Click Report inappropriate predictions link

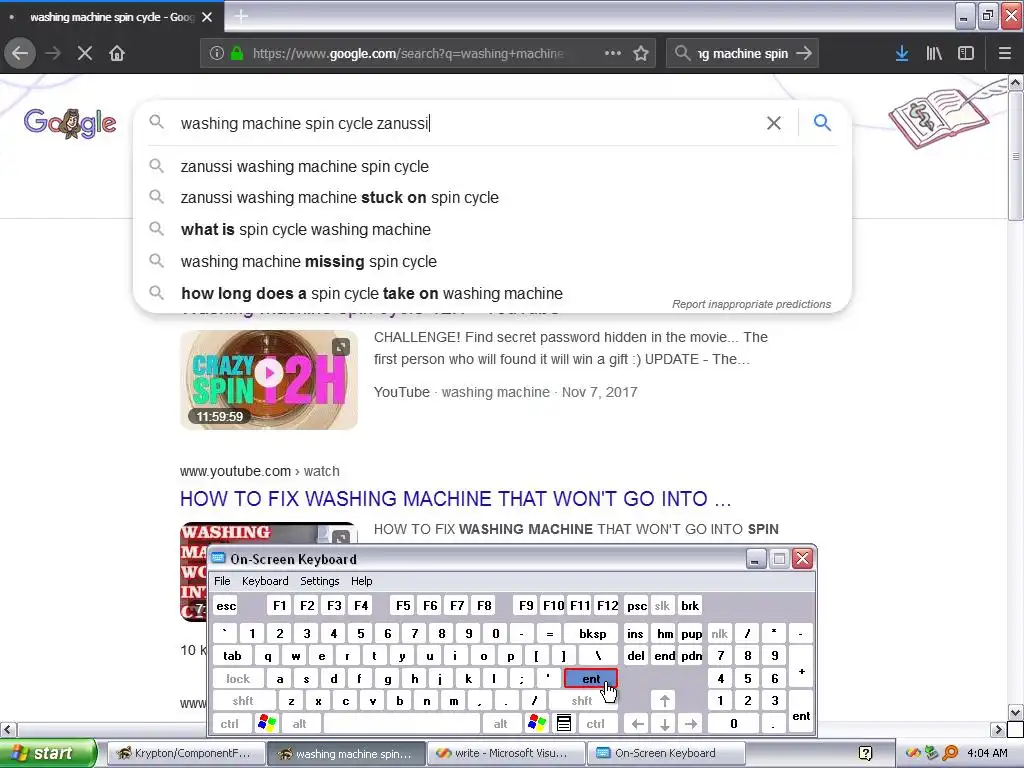tap(751, 304)
